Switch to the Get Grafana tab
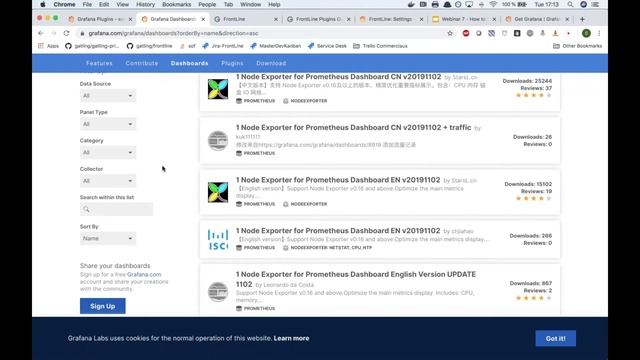 pyautogui.click(x=537, y=19)
